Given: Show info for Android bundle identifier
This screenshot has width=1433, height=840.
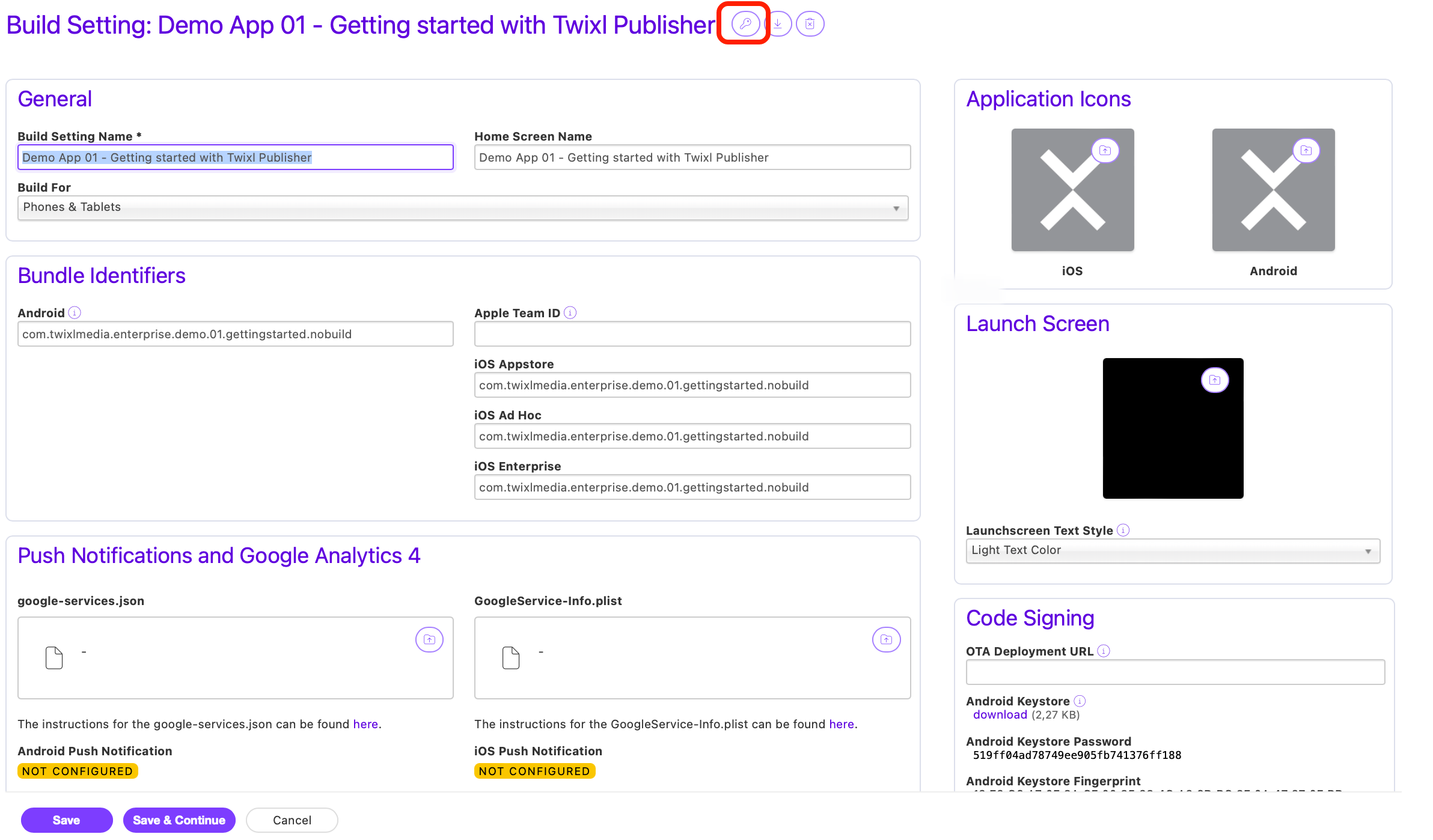Looking at the screenshot, I should click(75, 312).
